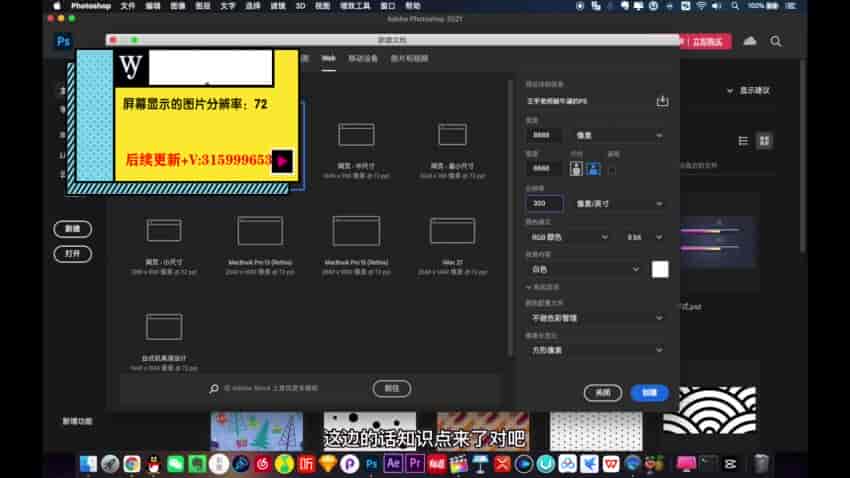
Task: Choose the desktop HD design preset
Action: [x=164, y=341]
